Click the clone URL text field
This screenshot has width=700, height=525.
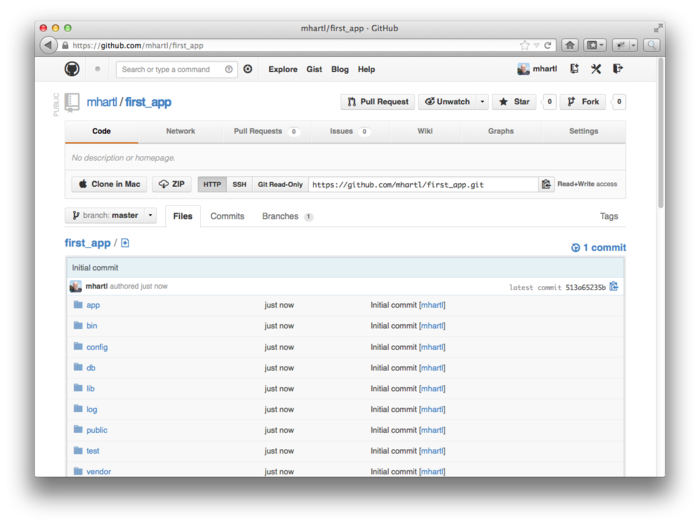click(x=423, y=184)
